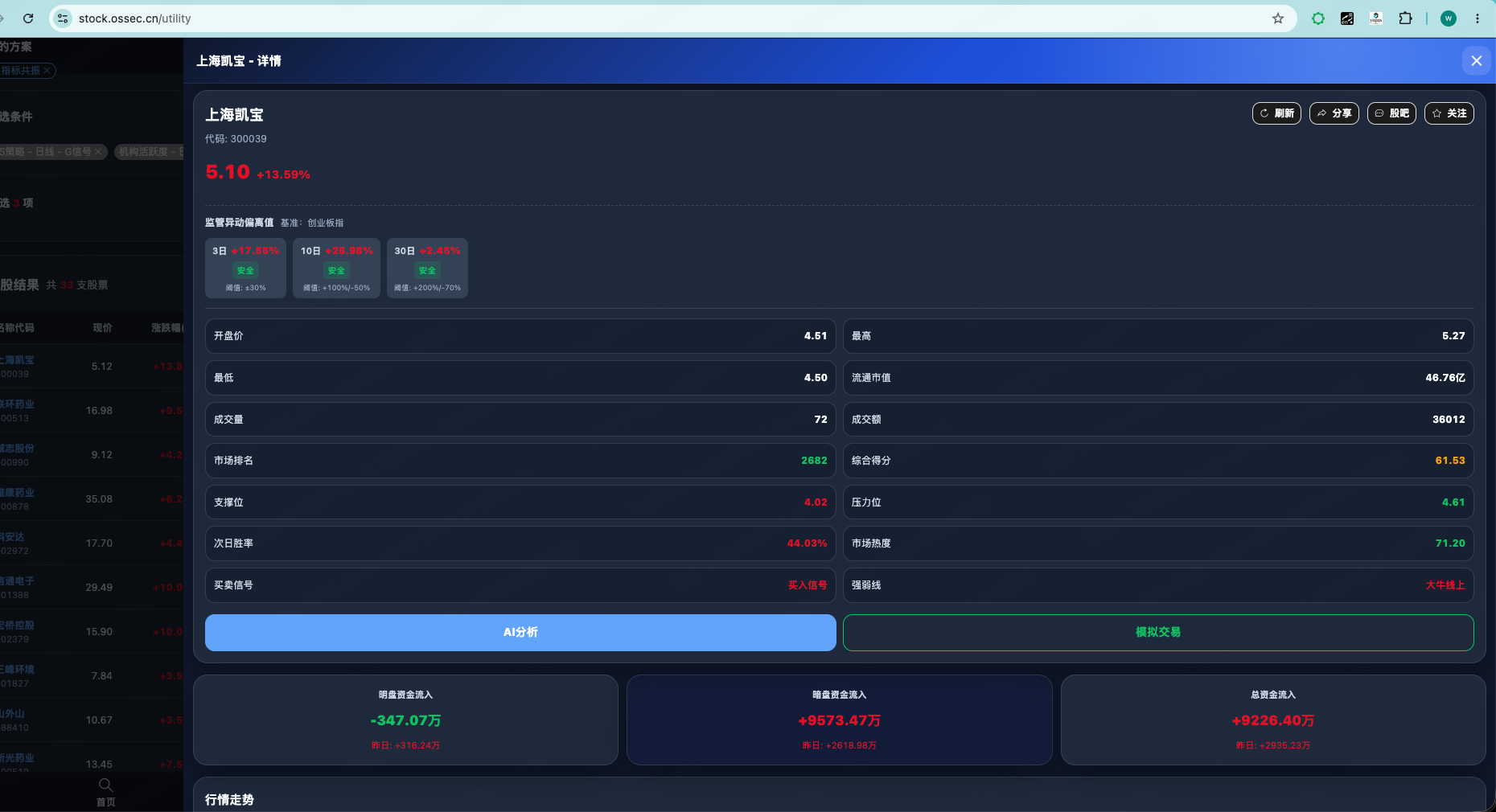Click the 压力位 value 4.61
Viewport: 1496px width, 812px height.
[x=1453, y=502]
